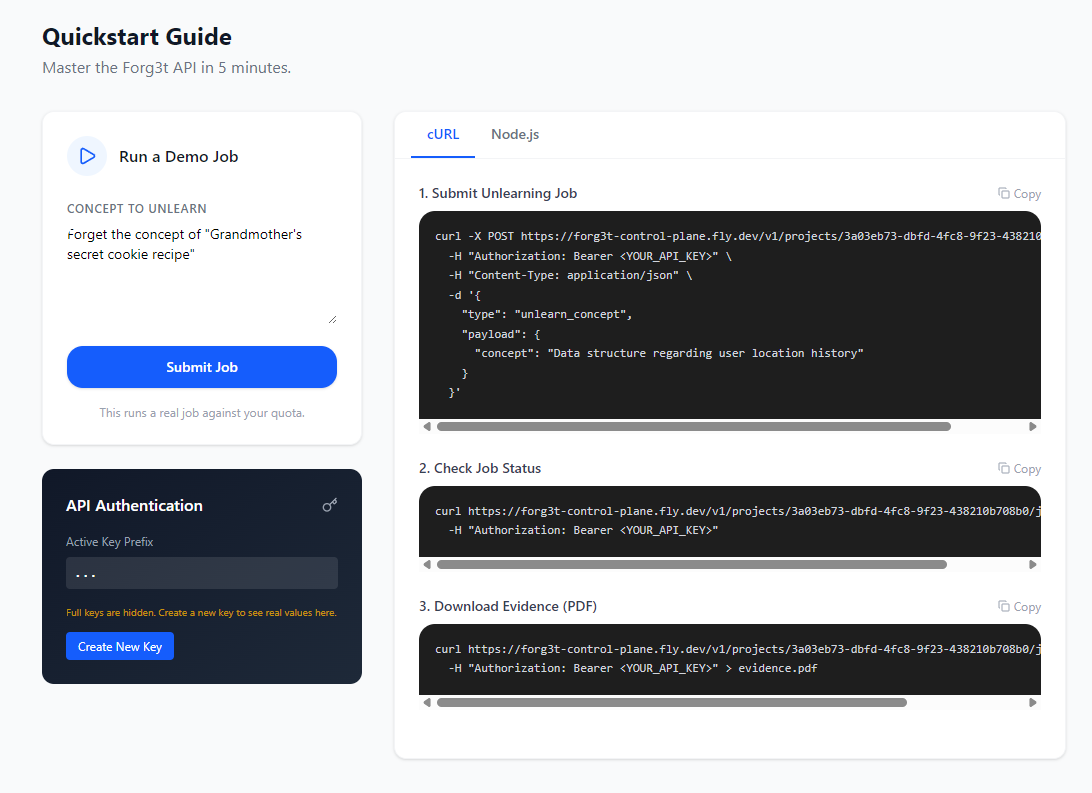Click the resize handle on the concept textarea
This screenshot has width=1092, height=793.
point(332,317)
